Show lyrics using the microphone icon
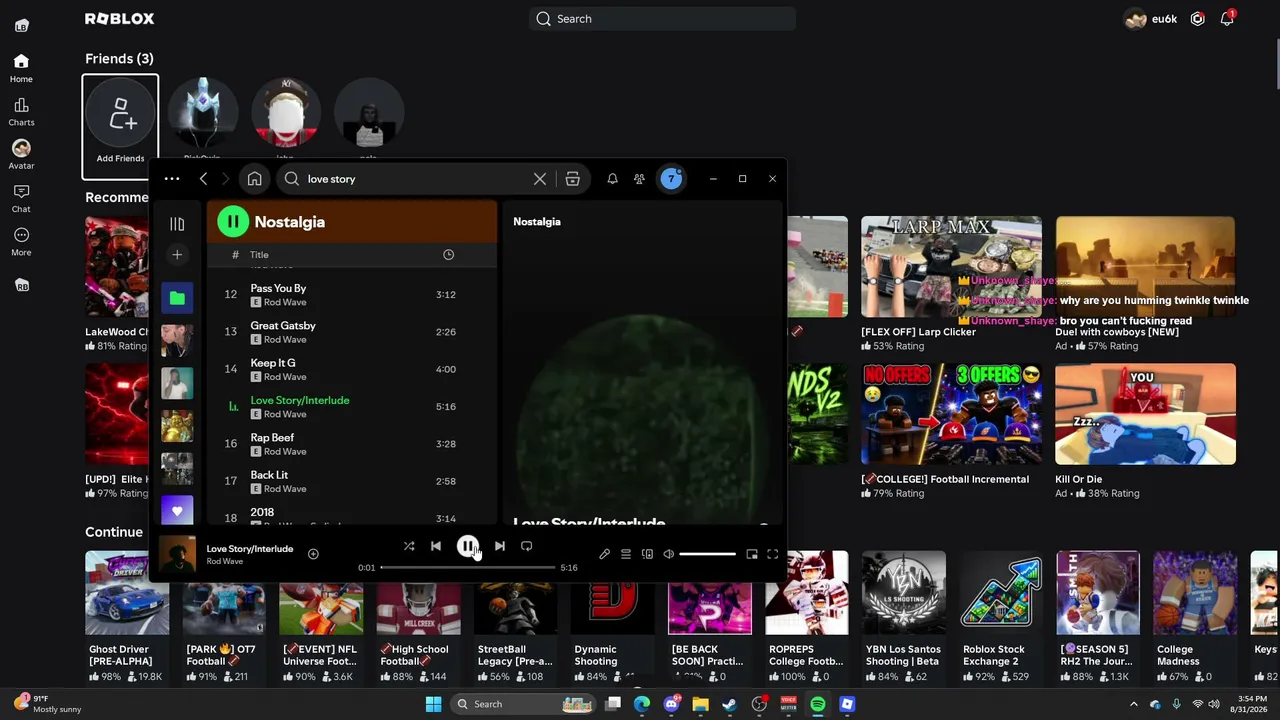 point(604,554)
